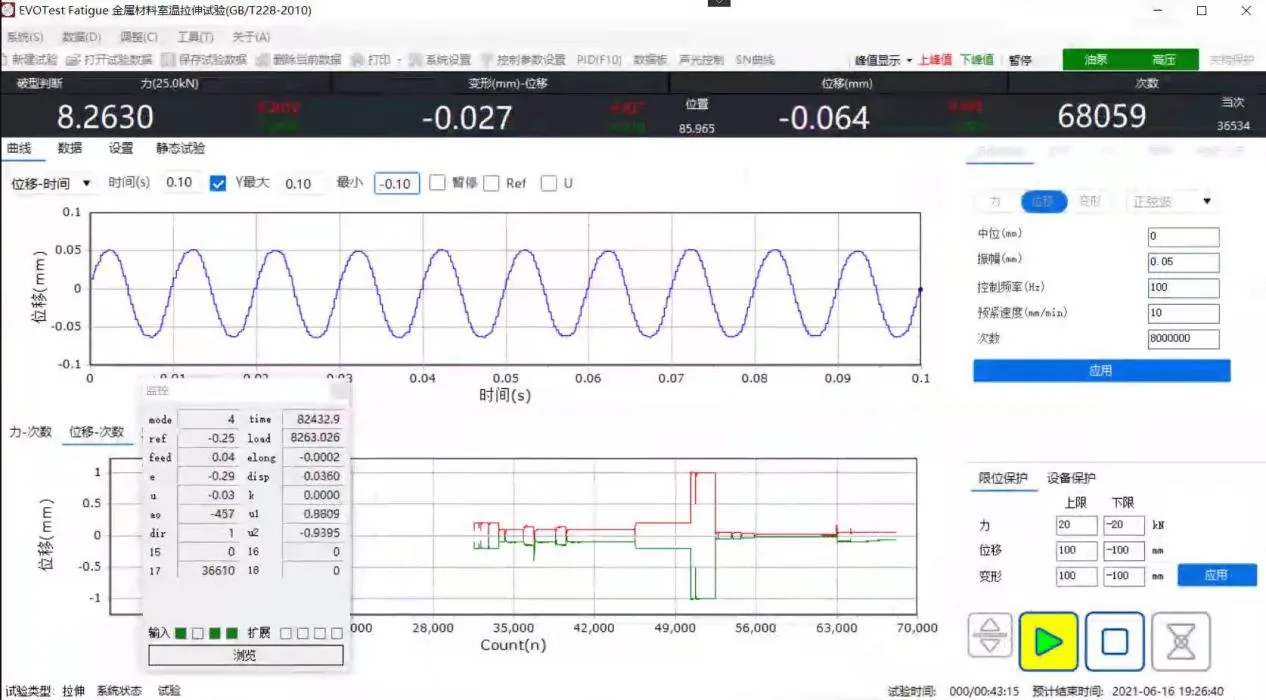Click the 最小 value field showing -0.10
1266x700 pixels.
coord(397,183)
